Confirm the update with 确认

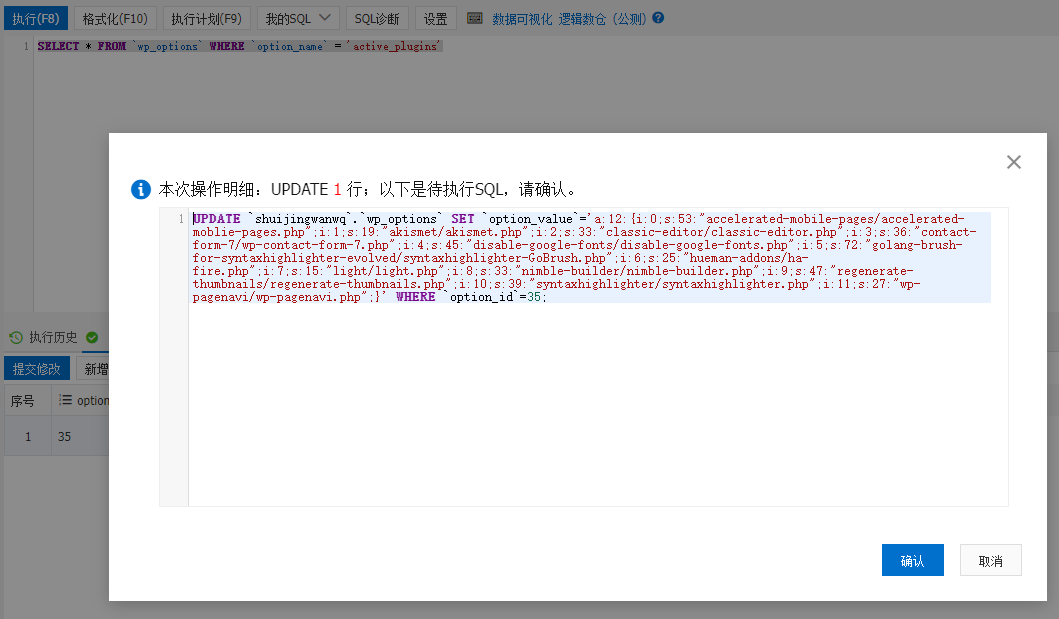(x=912, y=560)
